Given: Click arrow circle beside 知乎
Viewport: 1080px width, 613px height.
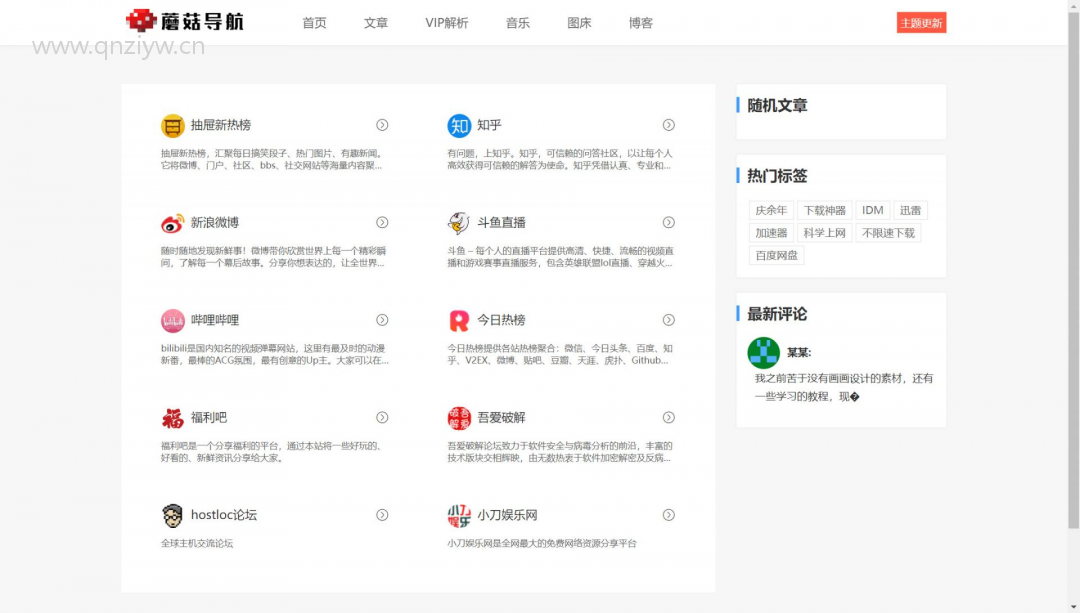Looking at the screenshot, I should click(669, 125).
